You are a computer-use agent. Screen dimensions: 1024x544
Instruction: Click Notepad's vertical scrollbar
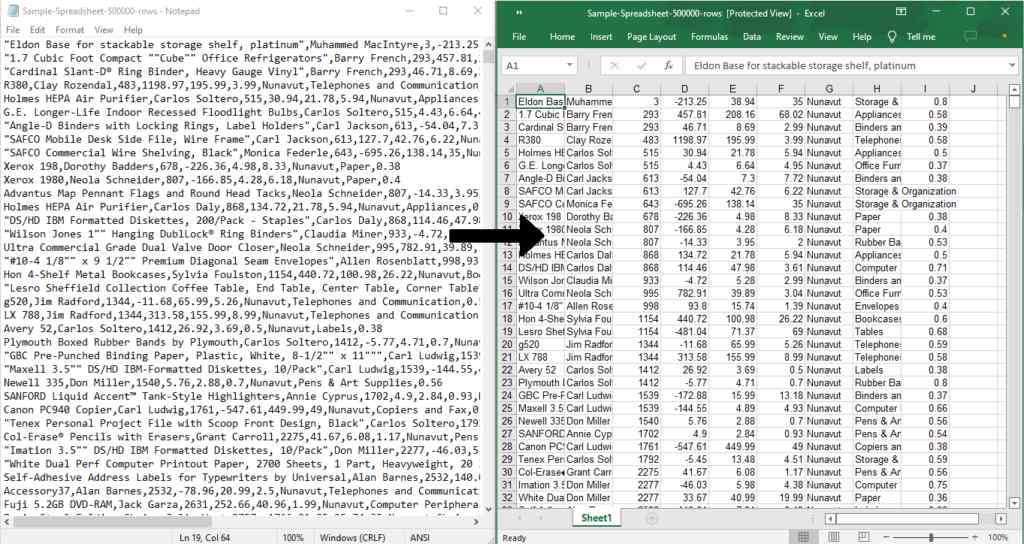tap(488, 274)
